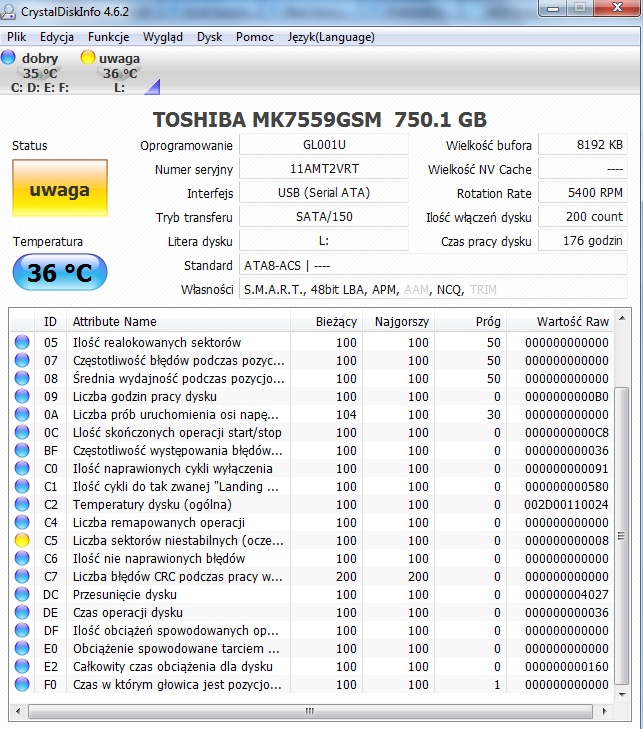Click the Standard field ATA8-ACS
Viewport: 643px width, 729px height.
coord(433,265)
